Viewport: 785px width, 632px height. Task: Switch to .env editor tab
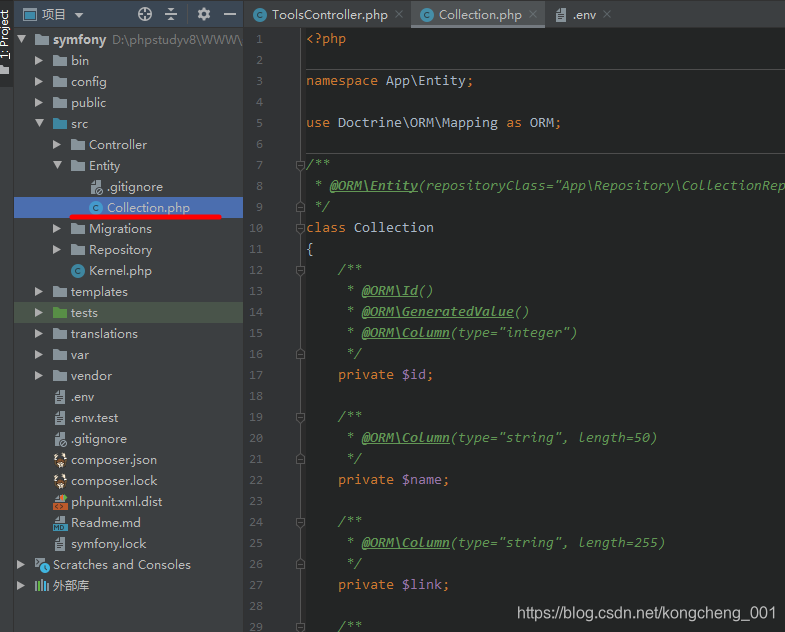pyautogui.click(x=584, y=15)
